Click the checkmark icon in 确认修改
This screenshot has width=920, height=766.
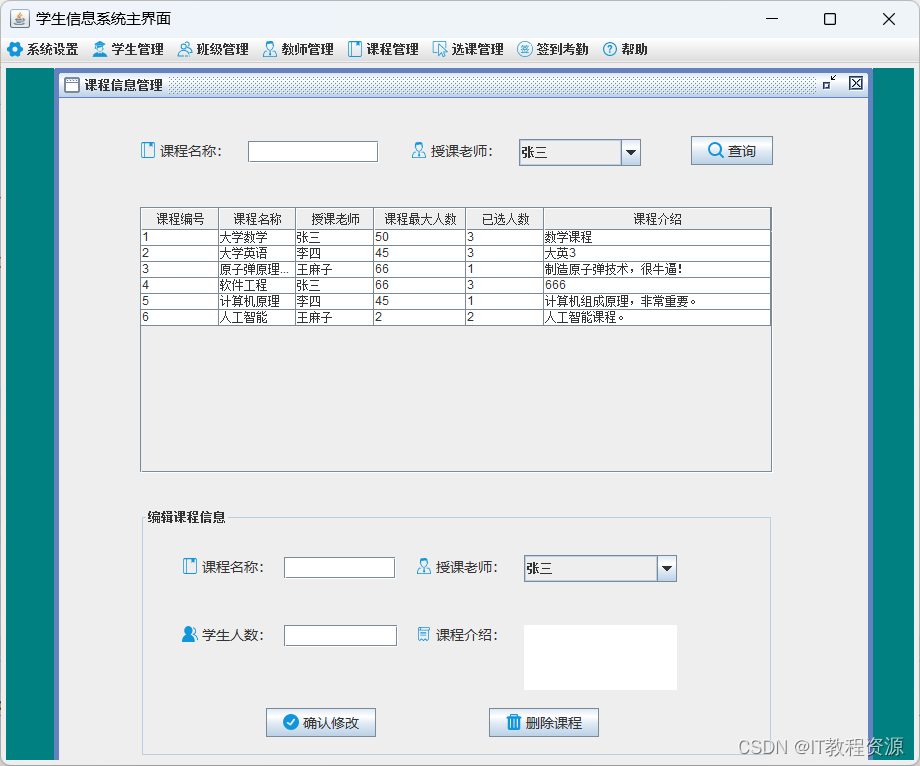pos(290,722)
